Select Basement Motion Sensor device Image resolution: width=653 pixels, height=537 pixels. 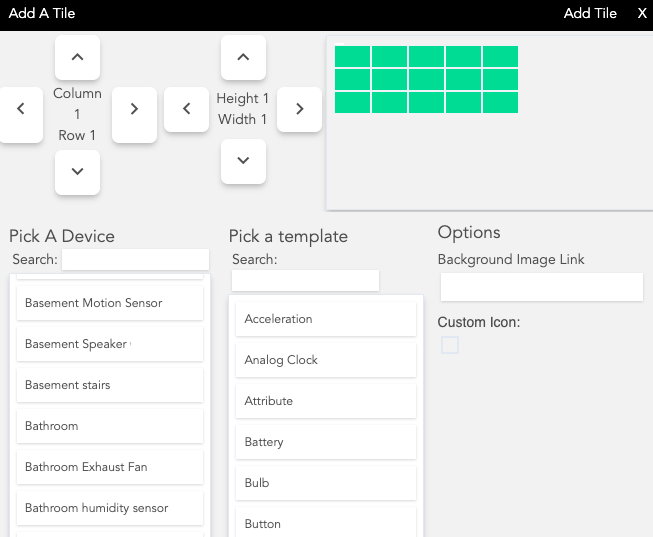pos(110,303)
